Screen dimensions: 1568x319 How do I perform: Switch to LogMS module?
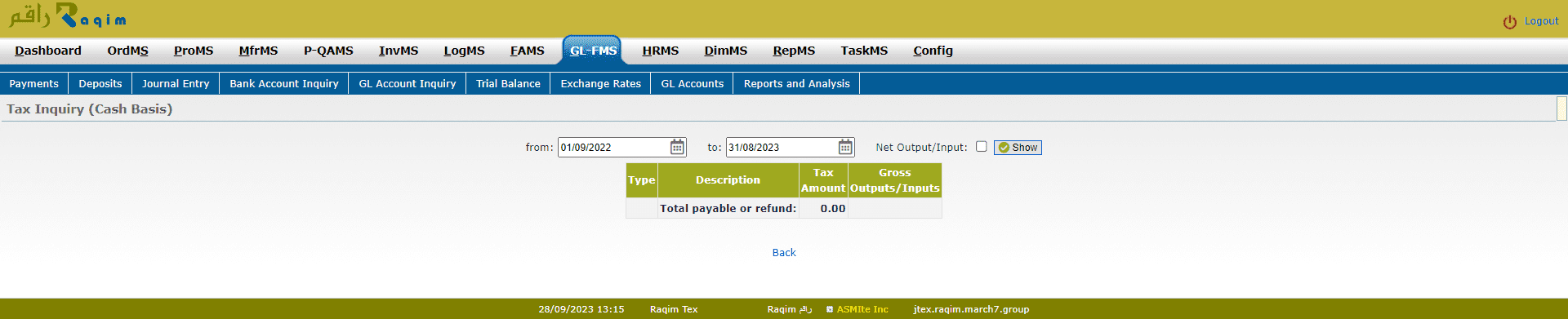(464, 51)
